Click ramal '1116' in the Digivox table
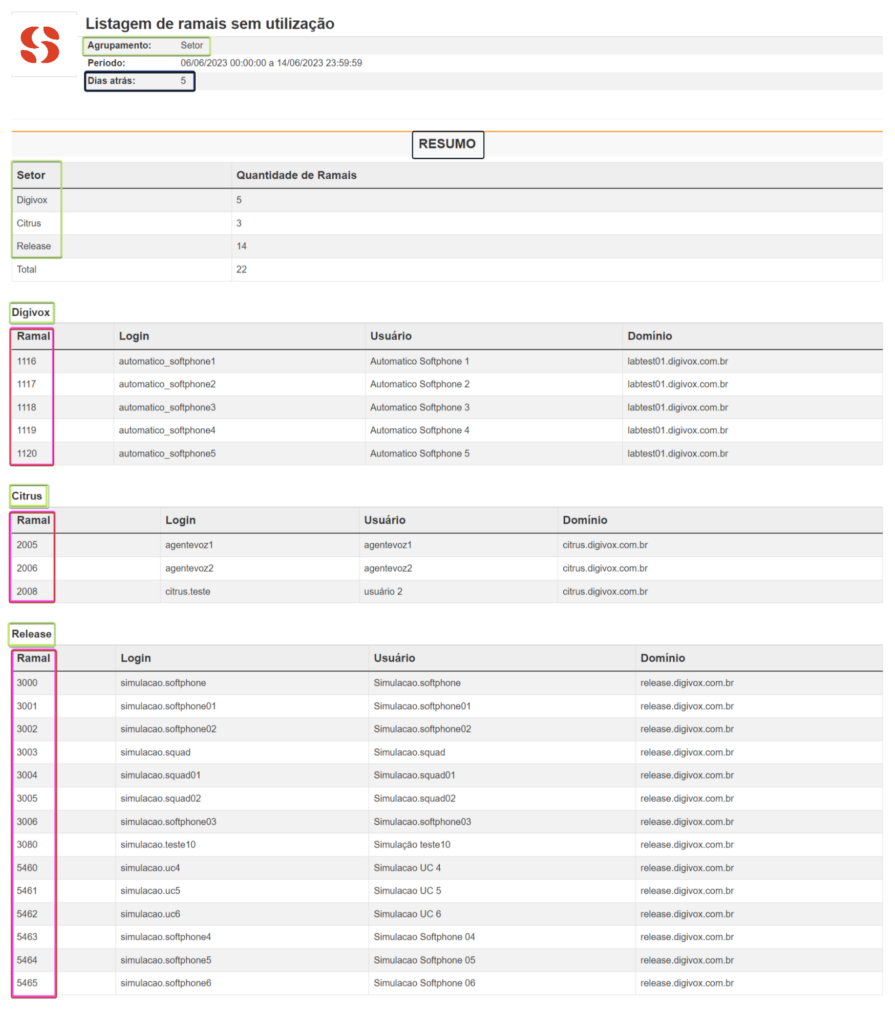 [27, 361]
